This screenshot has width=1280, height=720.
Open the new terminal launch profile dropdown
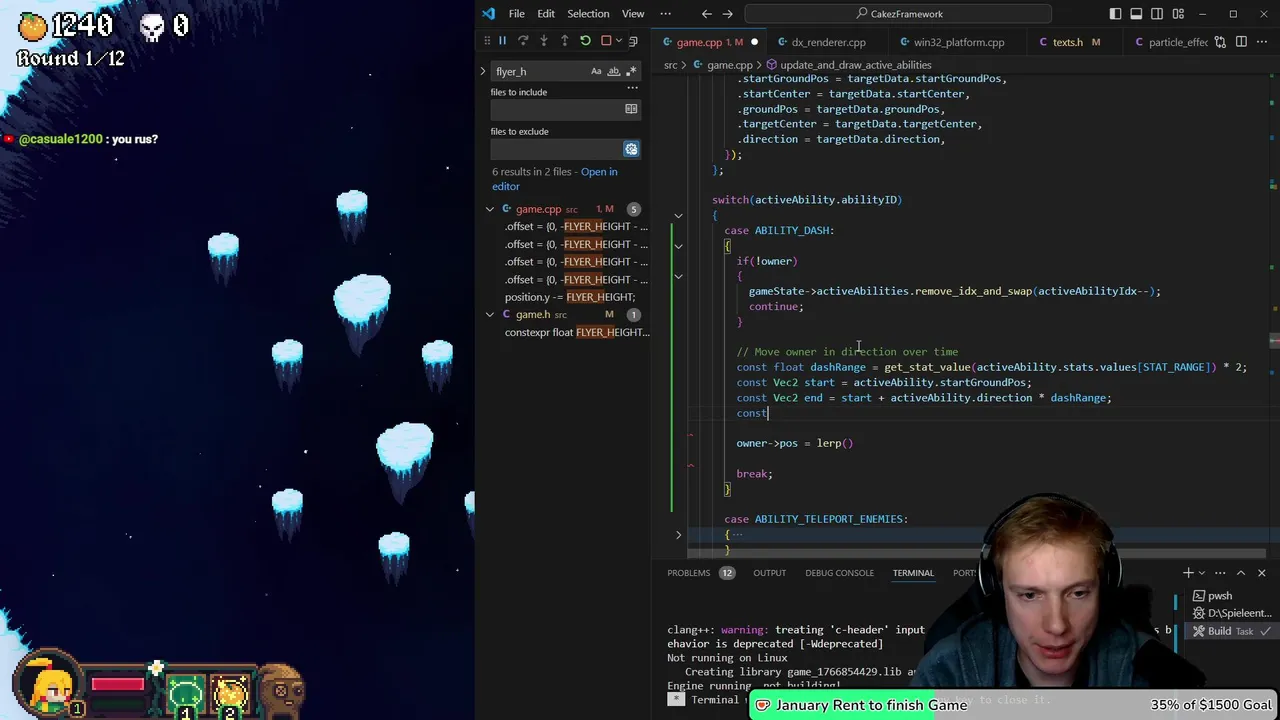pyautogui.click(x=1201, y=573)
